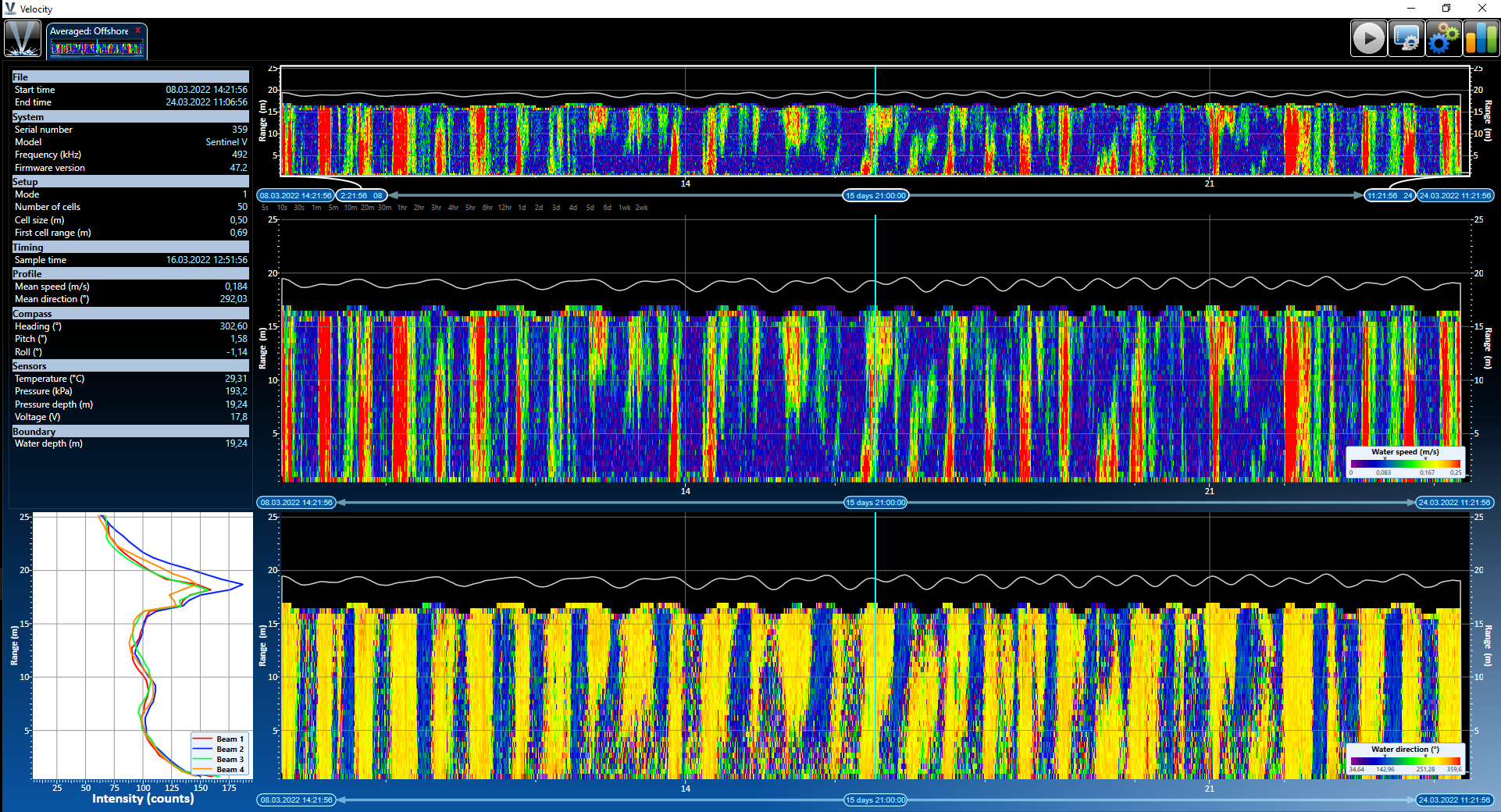Set time scale to 12hr
The image size is (1501, 812).
tap(504, 208)
